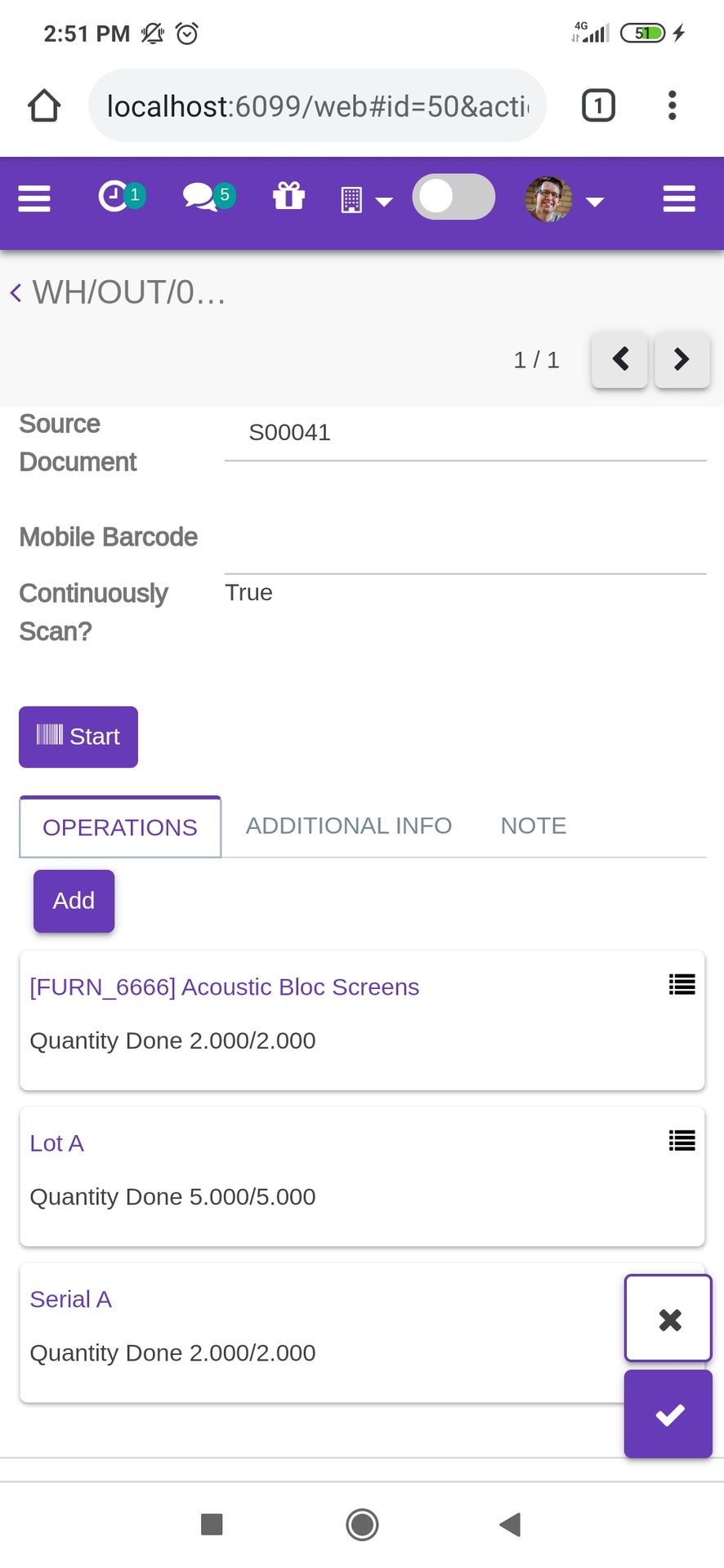Open details list icon for Acoustic Bloc Screens
Screen dimensions: 724x1568
click(x=682, y=984)
